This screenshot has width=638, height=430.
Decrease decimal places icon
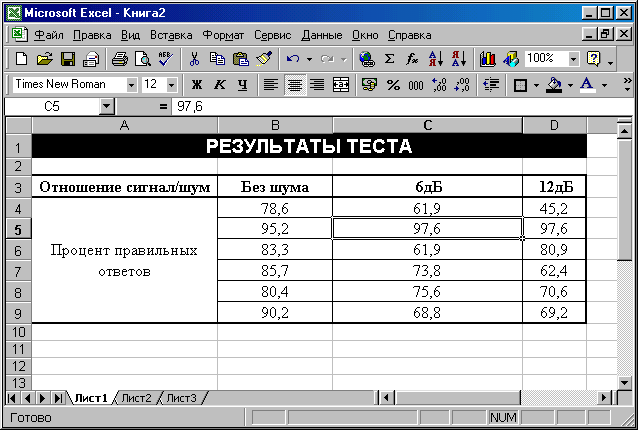(462, 85)
